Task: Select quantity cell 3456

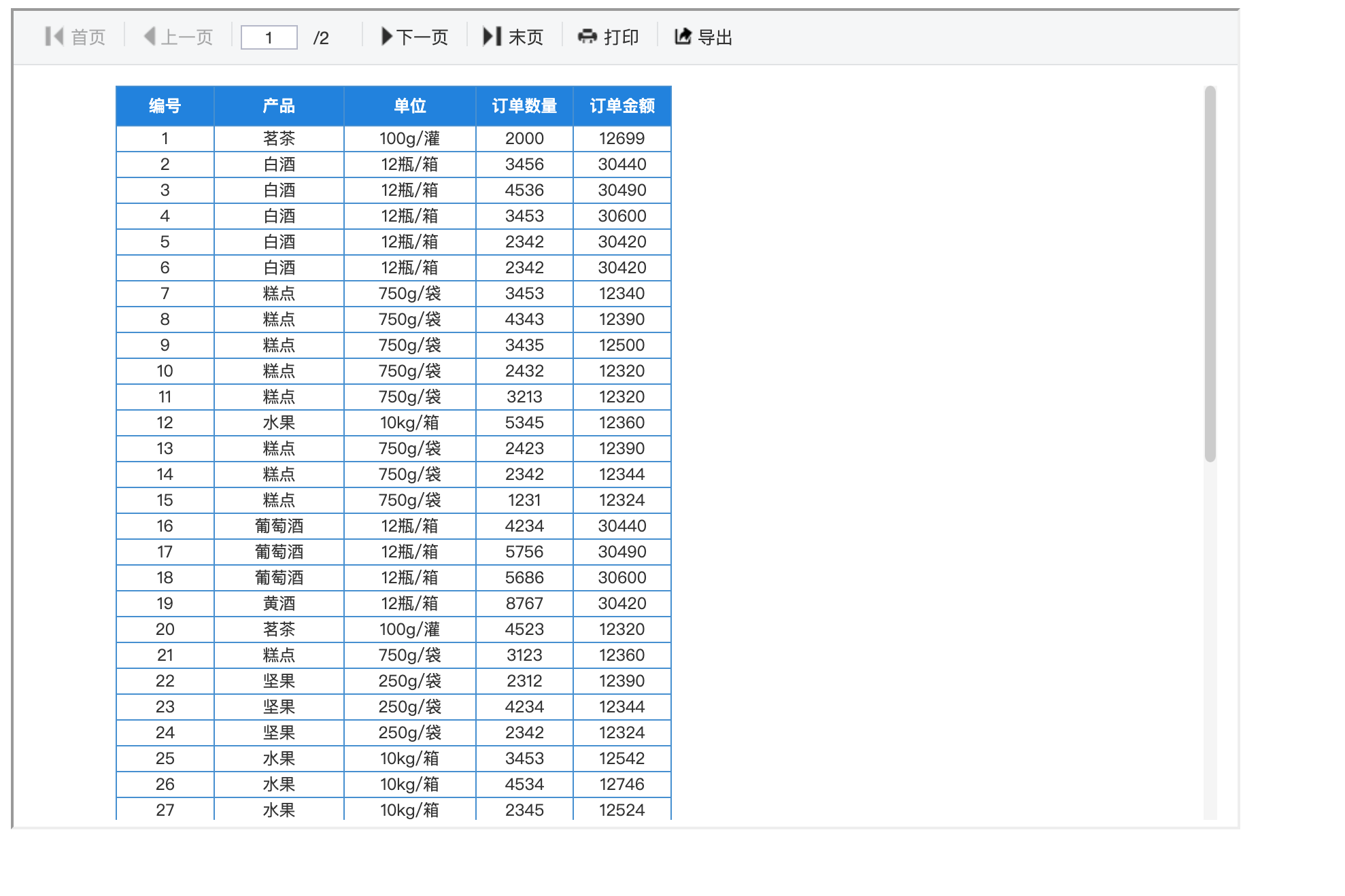Action: (x=524, y=165)
